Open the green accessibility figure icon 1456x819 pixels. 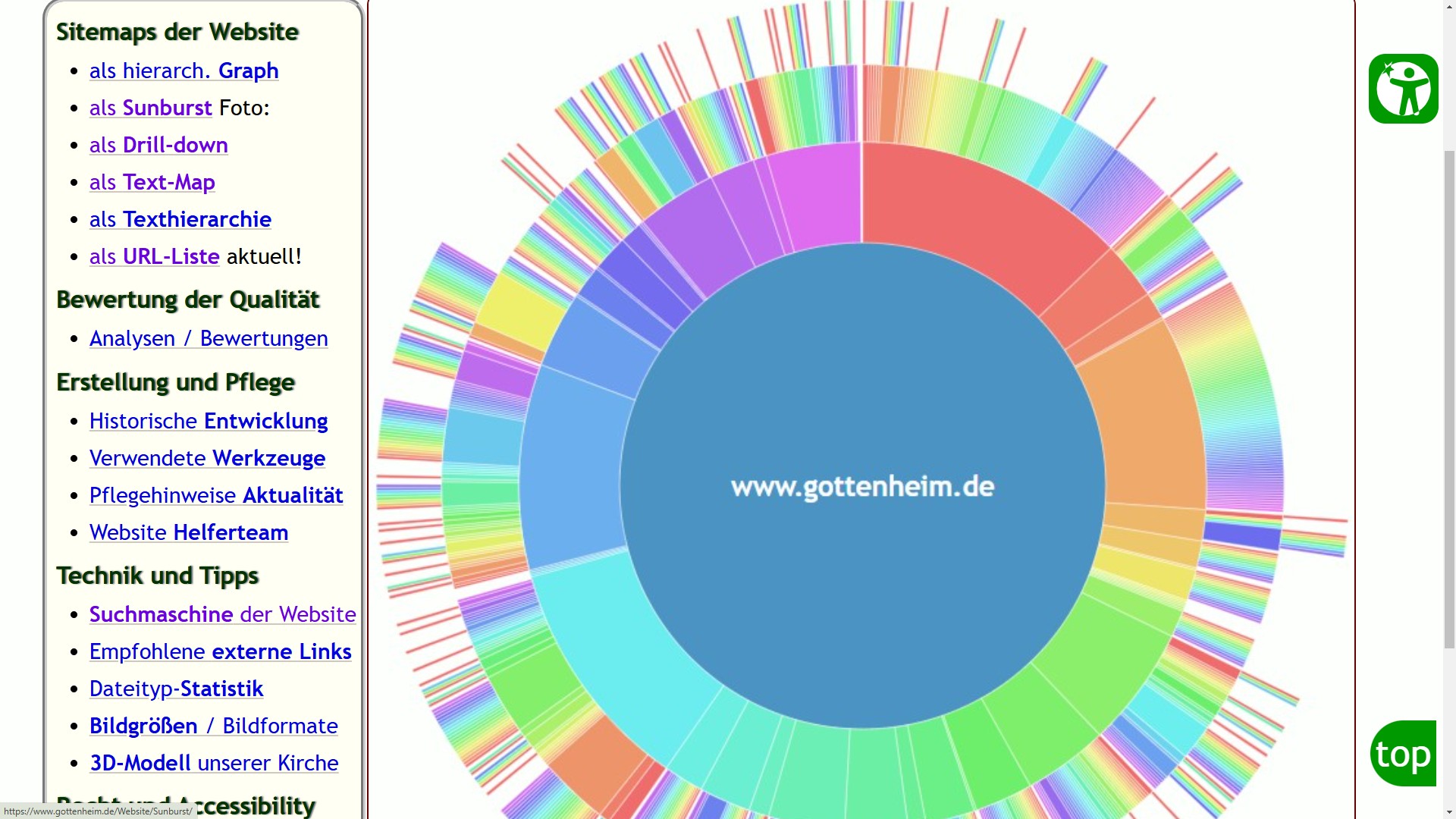pos(1403,89)
